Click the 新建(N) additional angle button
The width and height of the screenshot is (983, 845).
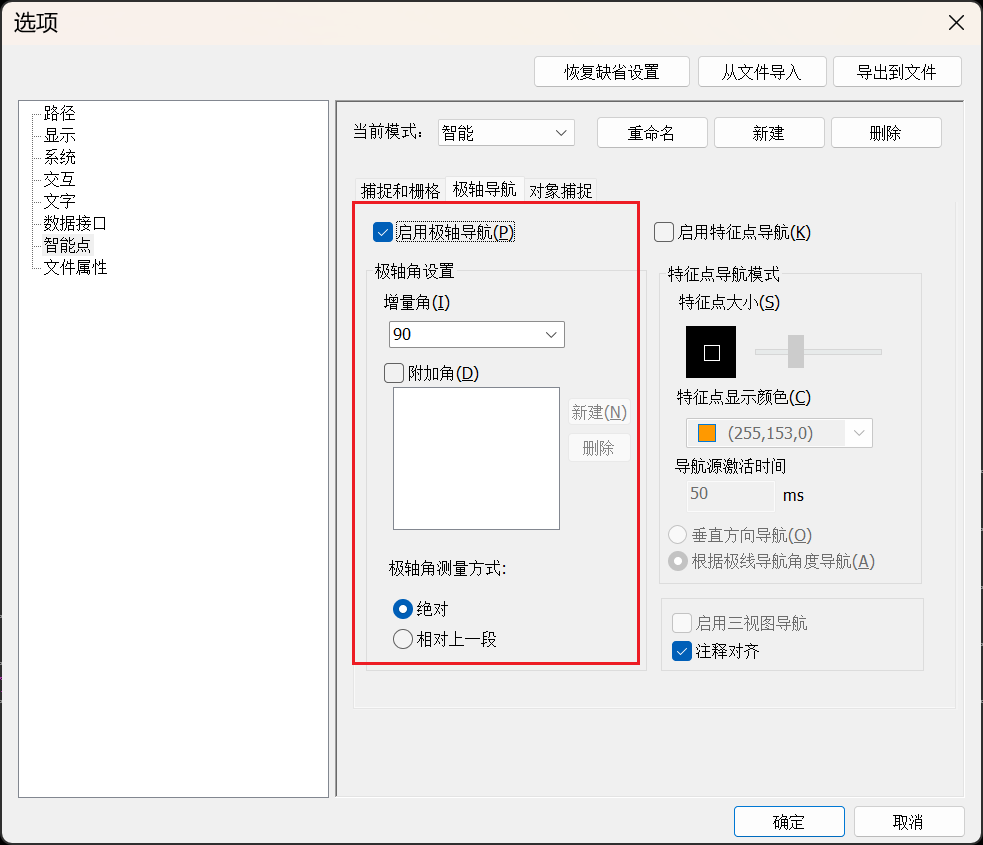pyautogui.click(x=599, y=412)
